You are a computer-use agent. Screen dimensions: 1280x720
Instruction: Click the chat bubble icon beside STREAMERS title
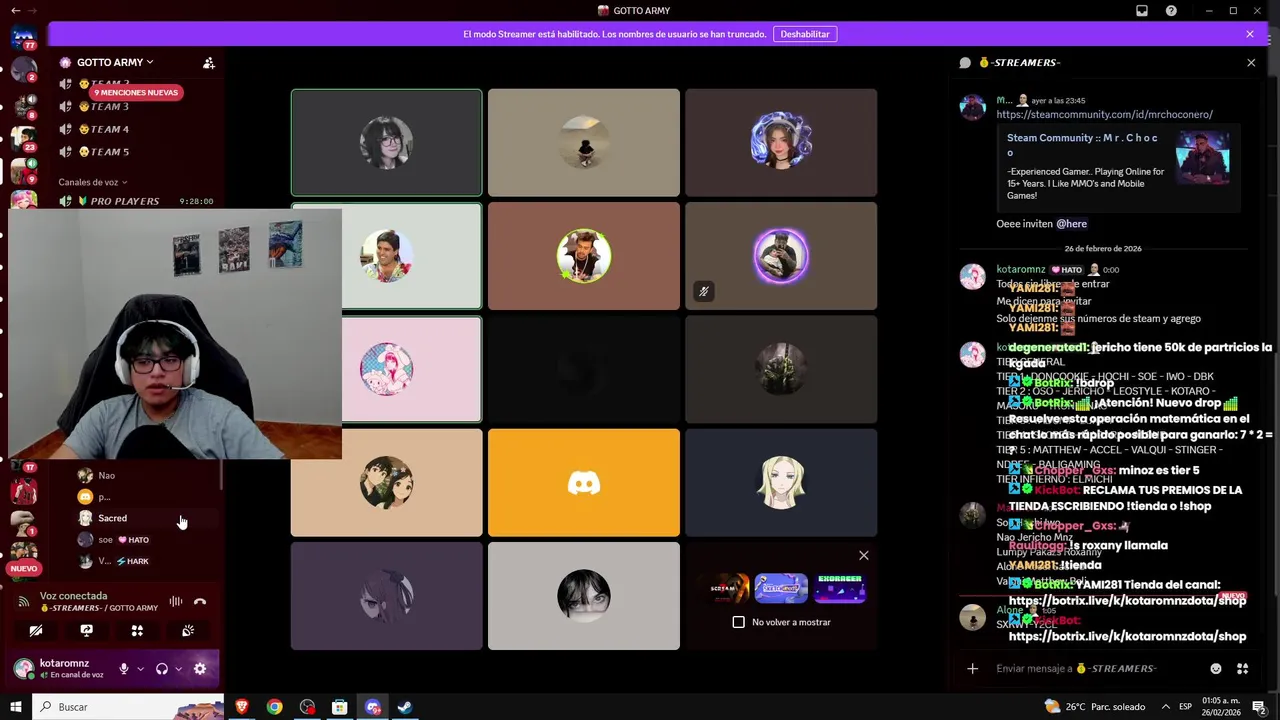pos(965,63)
